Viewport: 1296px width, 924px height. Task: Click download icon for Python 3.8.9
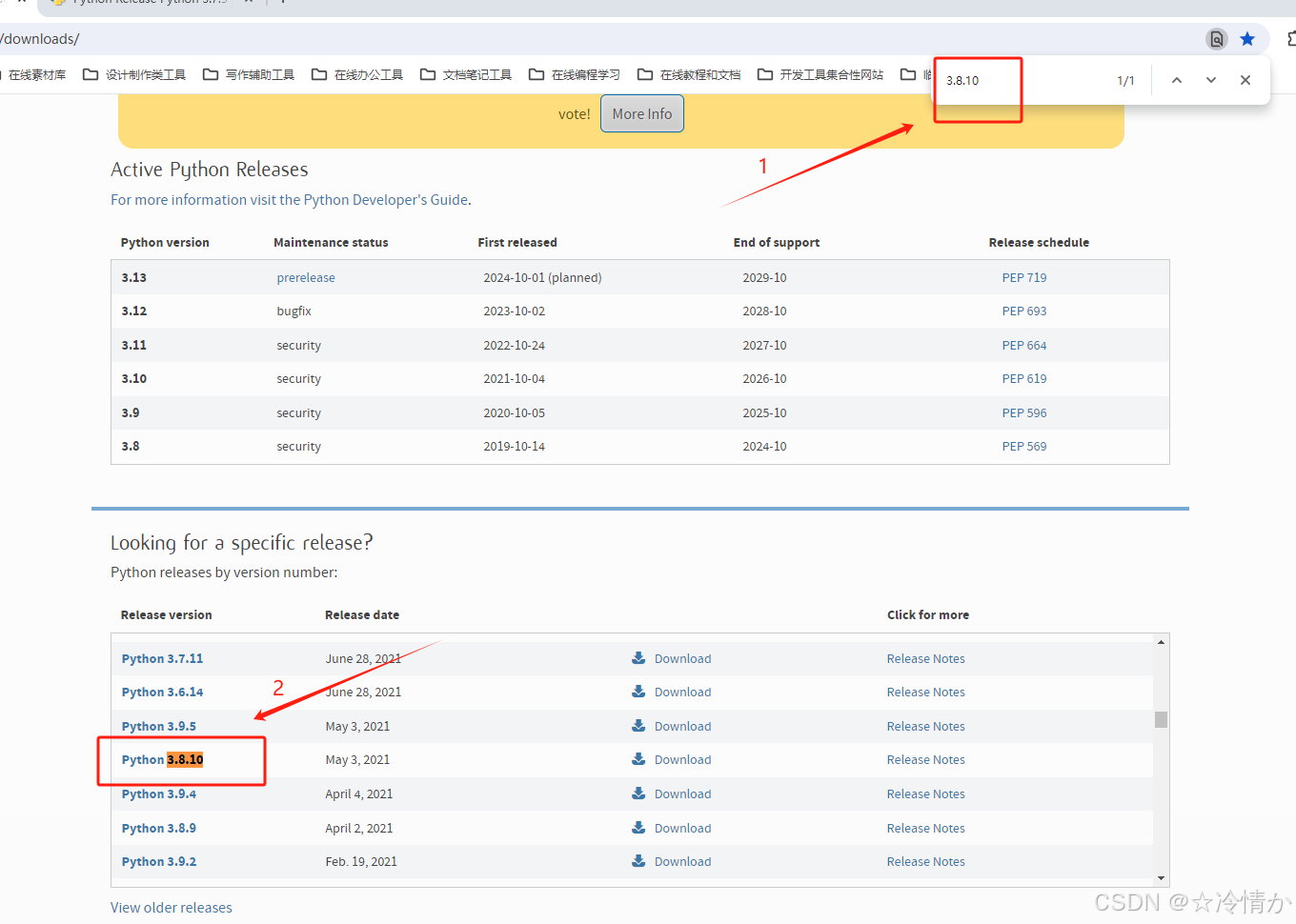(x=638, y=828)
